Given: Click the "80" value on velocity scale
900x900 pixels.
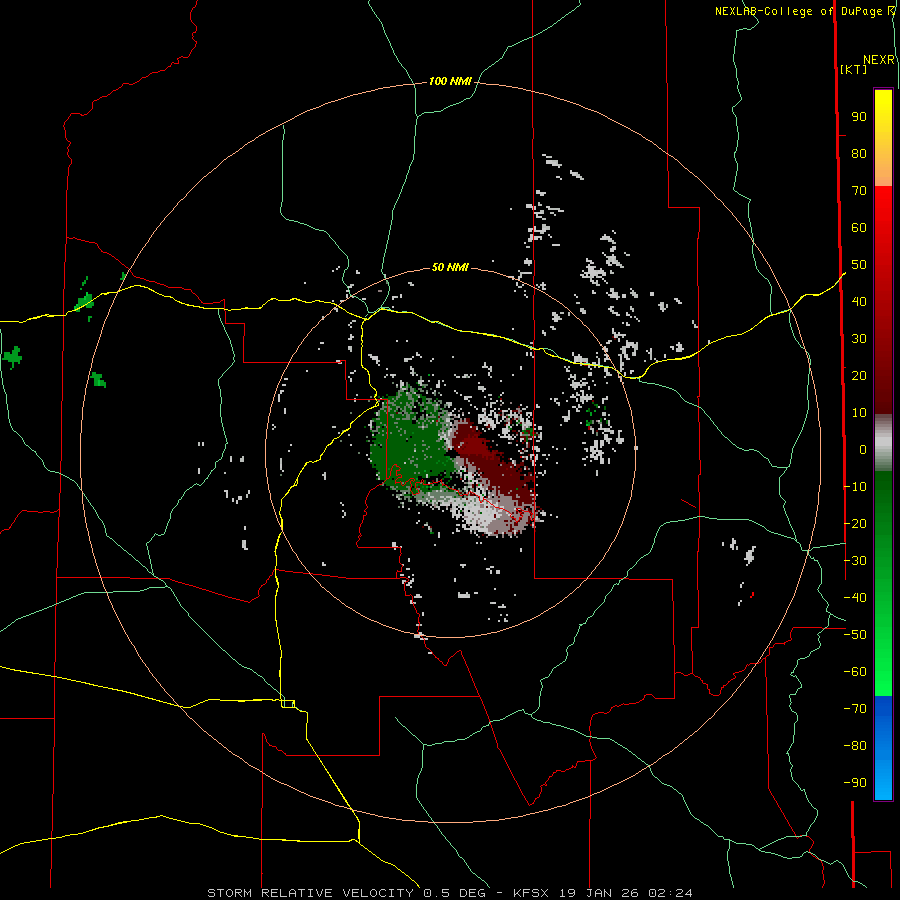Looking at the screenshot, I should 859,153.
